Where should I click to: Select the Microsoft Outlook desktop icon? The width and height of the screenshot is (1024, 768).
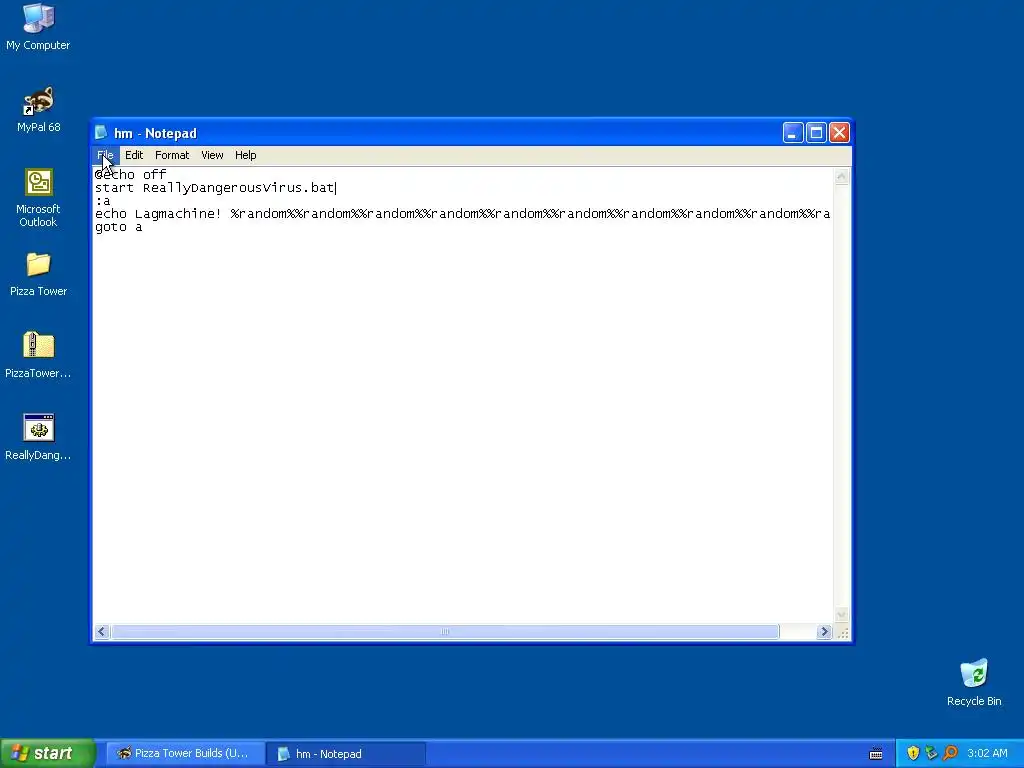pyautogui.click(x=38, y=198)
